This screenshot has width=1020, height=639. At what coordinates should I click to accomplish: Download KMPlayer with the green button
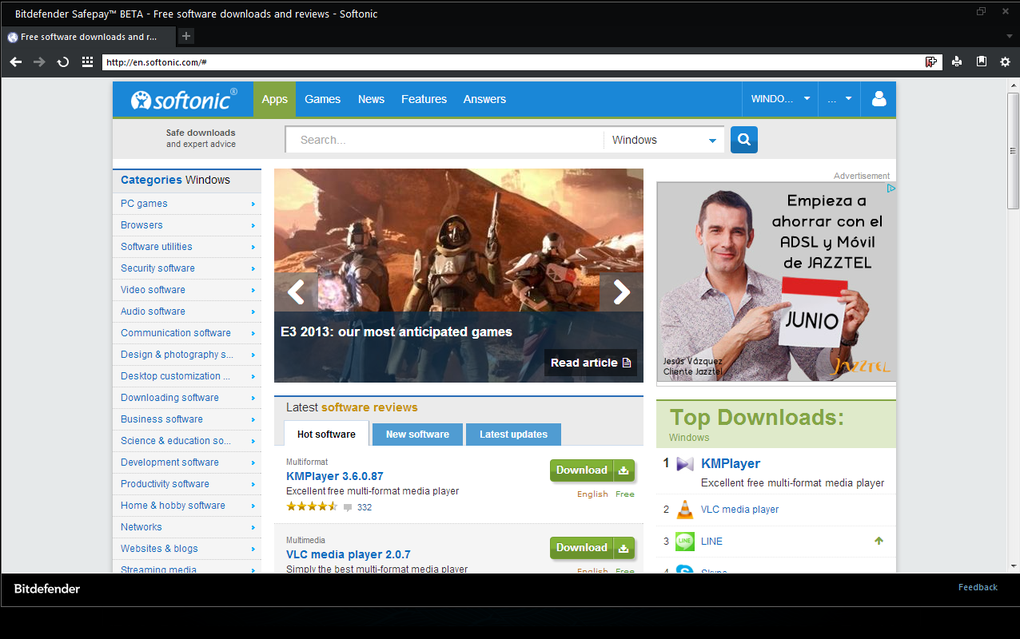point(592,470)
